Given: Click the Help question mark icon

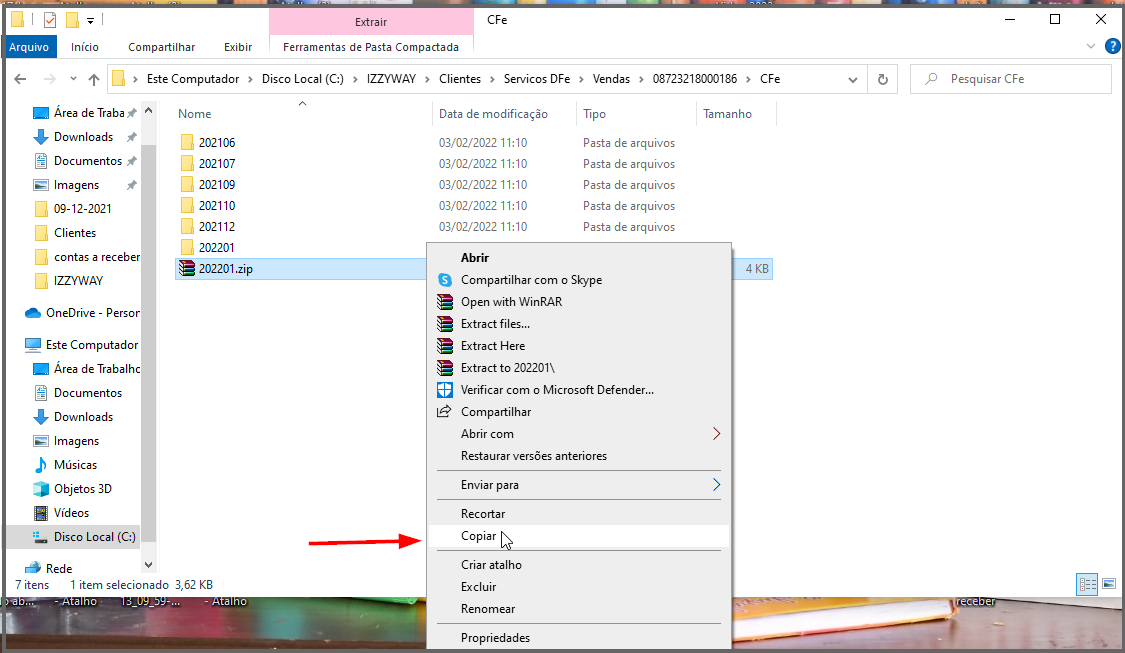Looking at the screenshot, I should pyautogui.click(x=1112, y=47).
